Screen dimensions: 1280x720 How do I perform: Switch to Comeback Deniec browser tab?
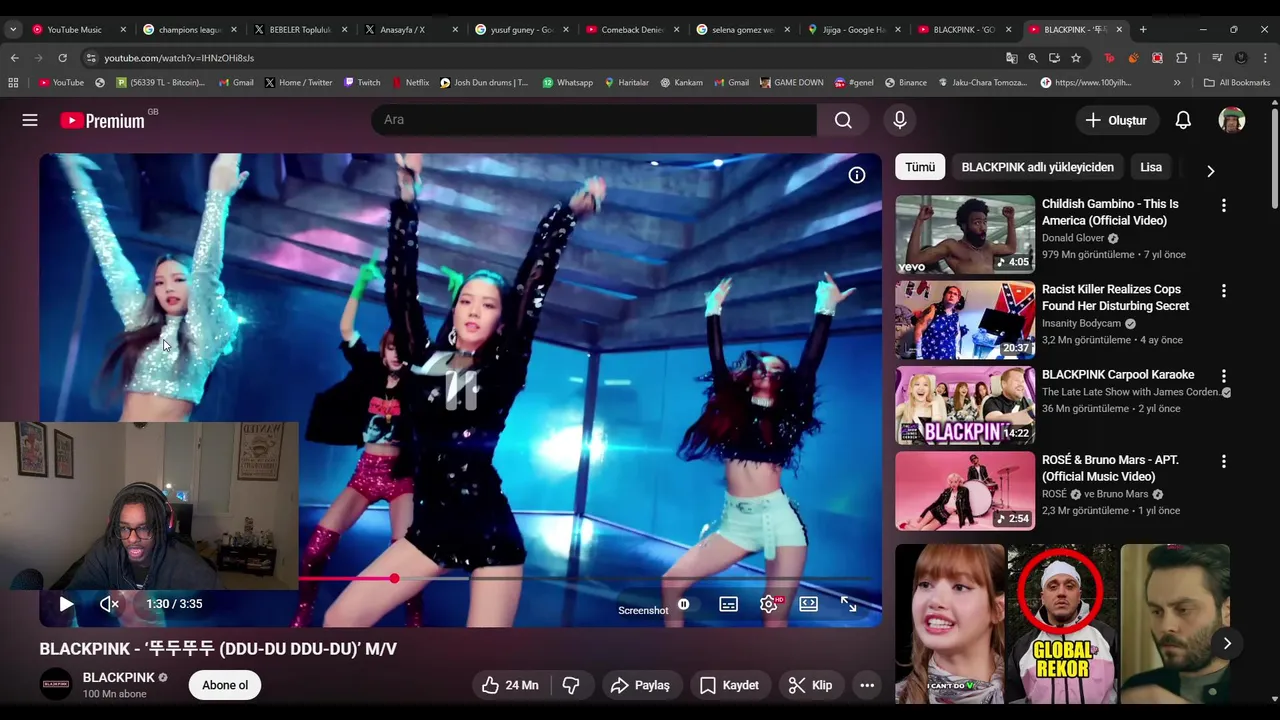pos(632,29)
